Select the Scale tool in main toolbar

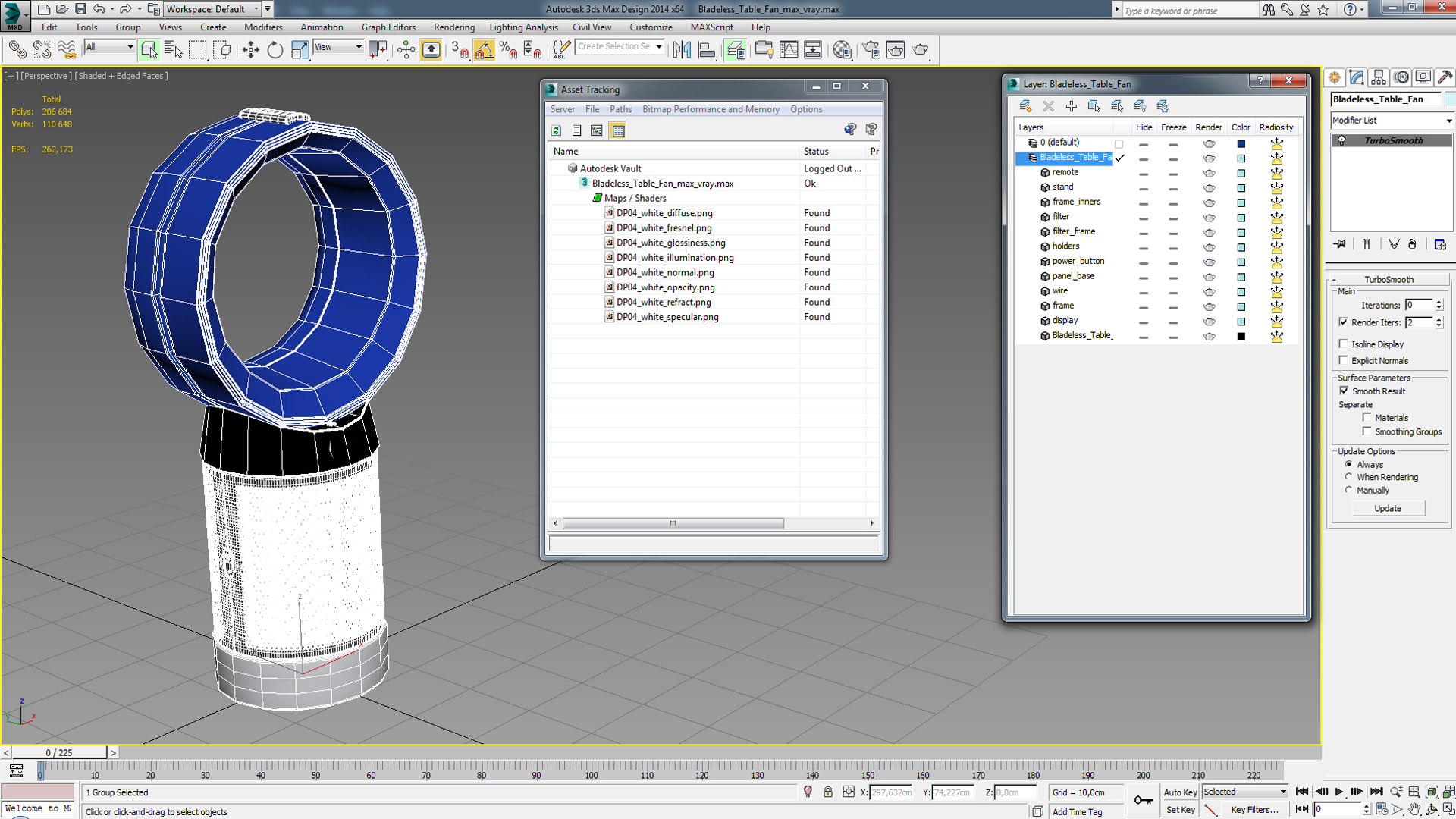[300, 50]
